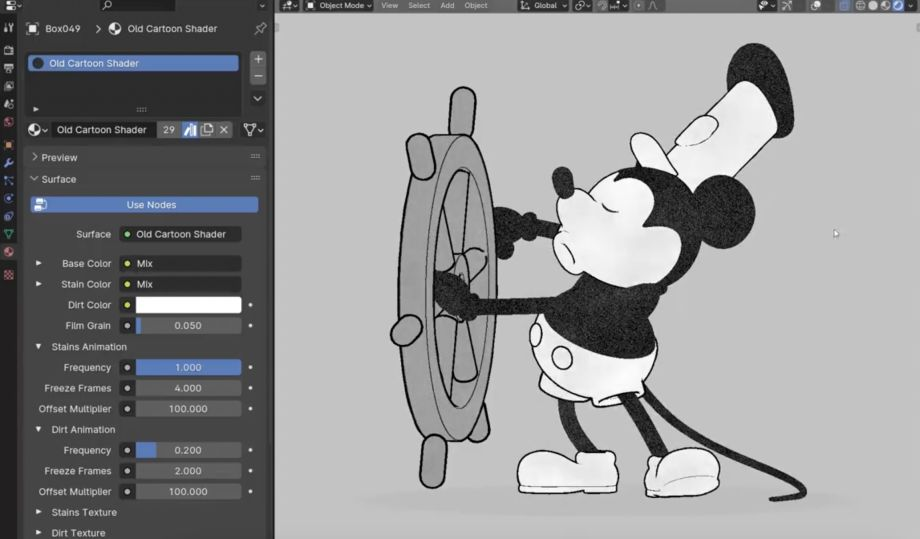Open the Scene properties tab
This screenshot has width=920, height=539.
[9, 104]
